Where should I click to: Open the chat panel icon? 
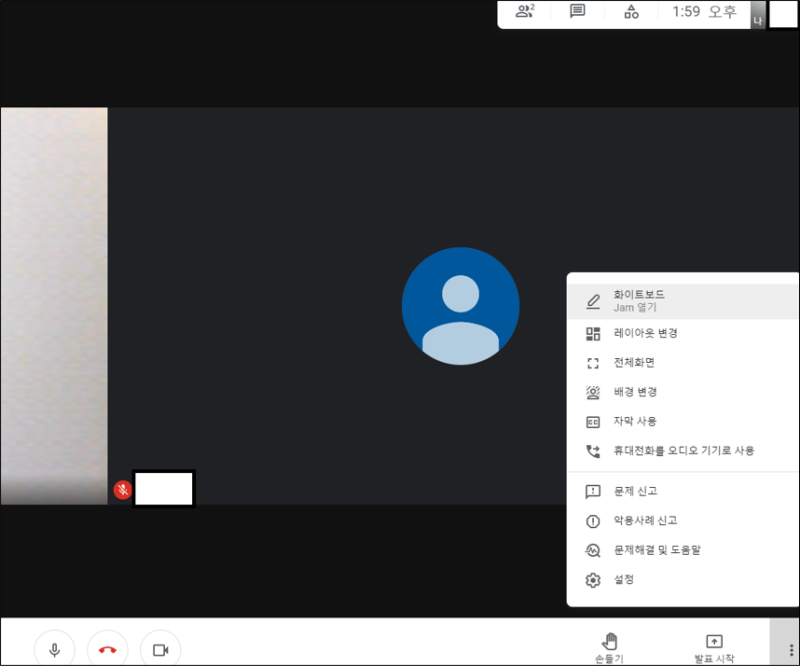point(577,11)
